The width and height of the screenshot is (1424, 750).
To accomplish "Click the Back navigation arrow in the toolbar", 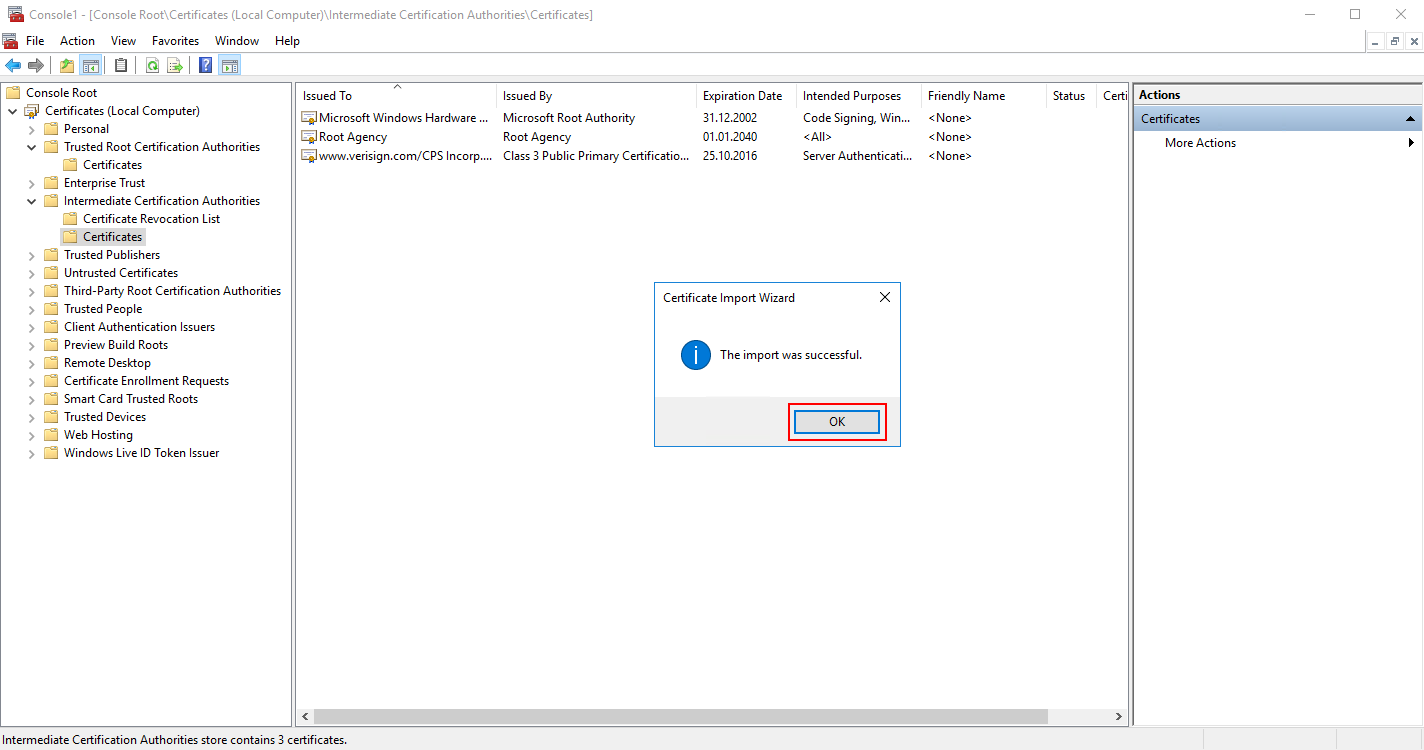I will 13,65.
